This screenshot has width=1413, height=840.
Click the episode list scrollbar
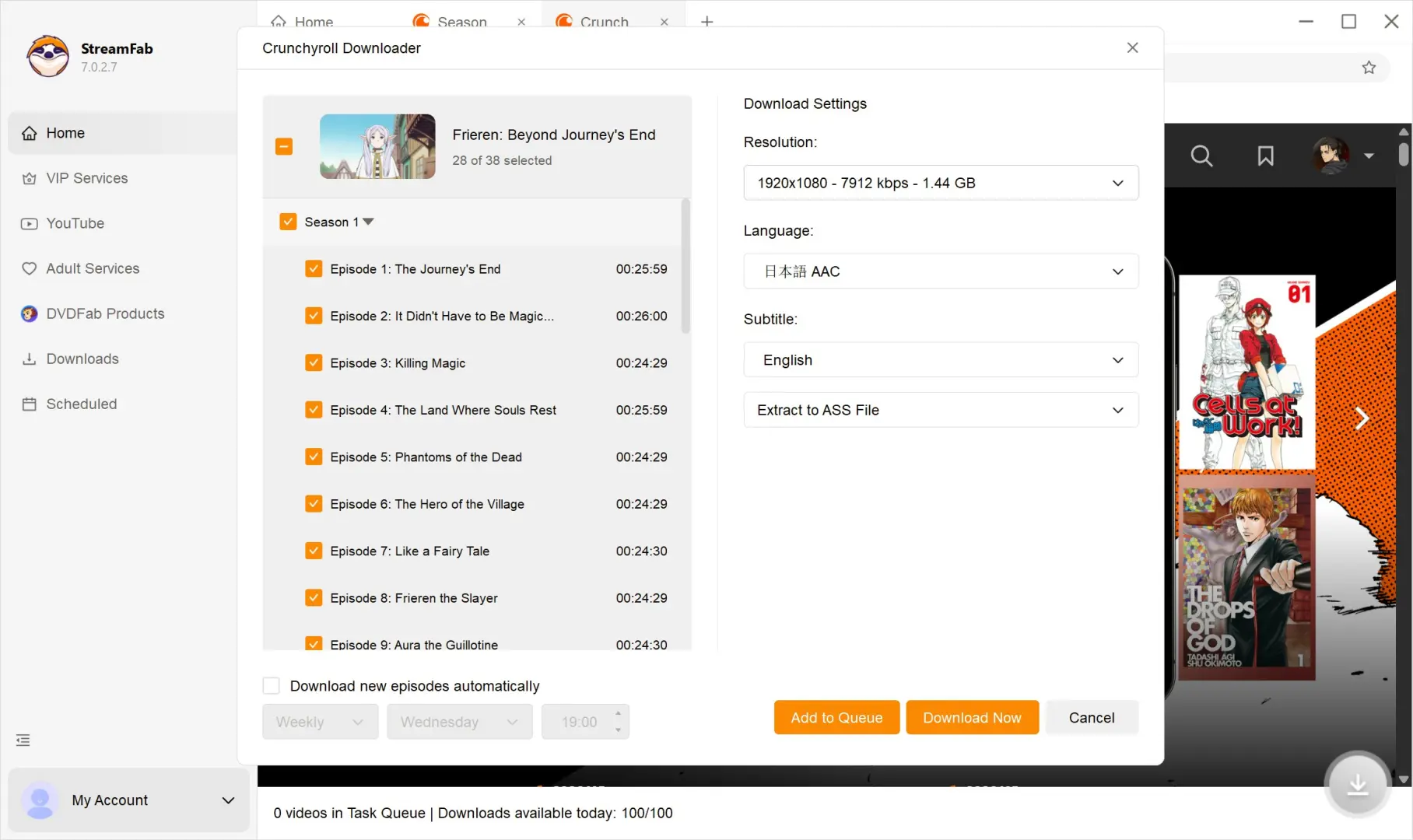tap(685, 266)
